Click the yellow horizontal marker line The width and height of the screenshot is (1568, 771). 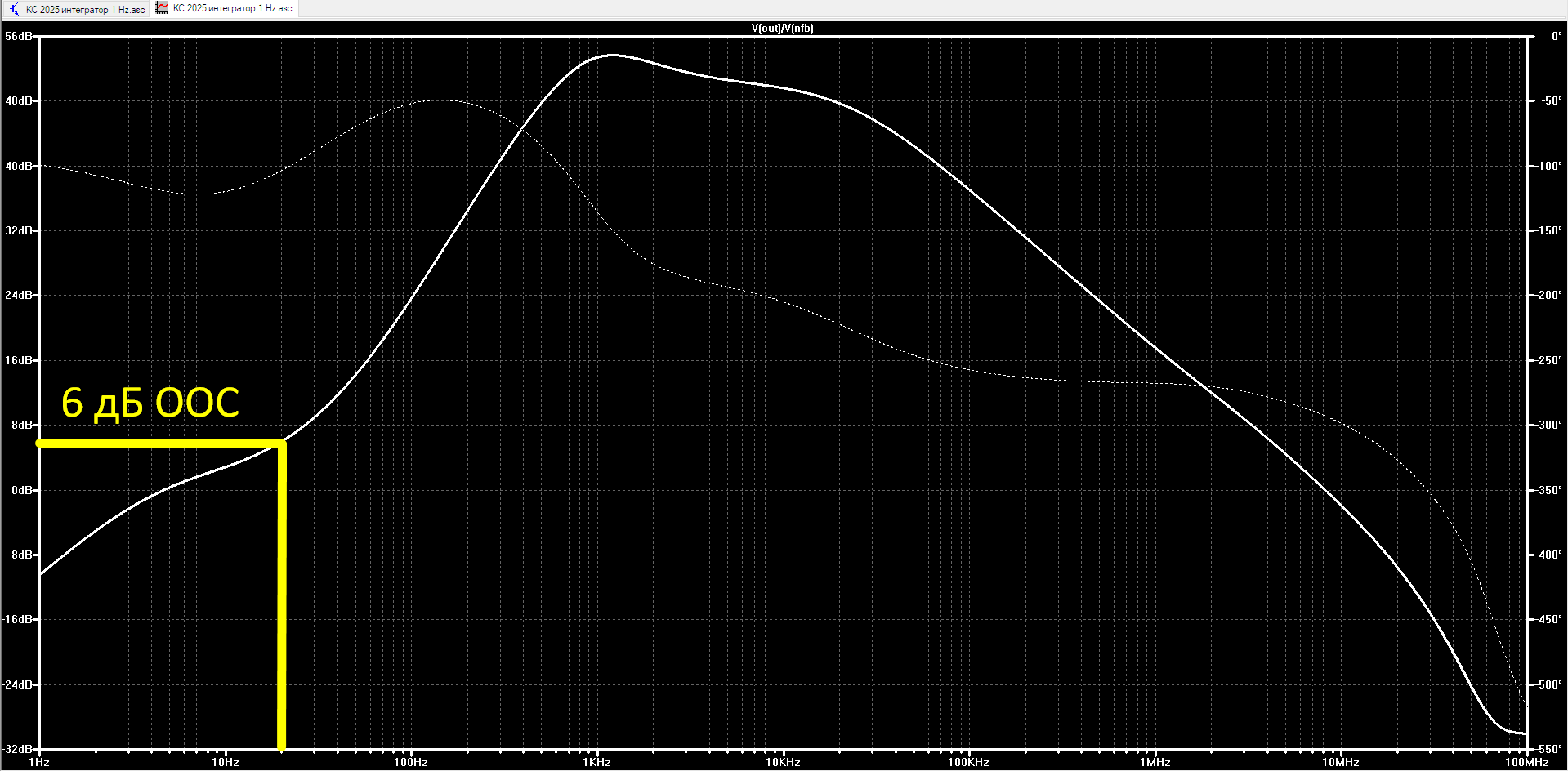(159, 443)
